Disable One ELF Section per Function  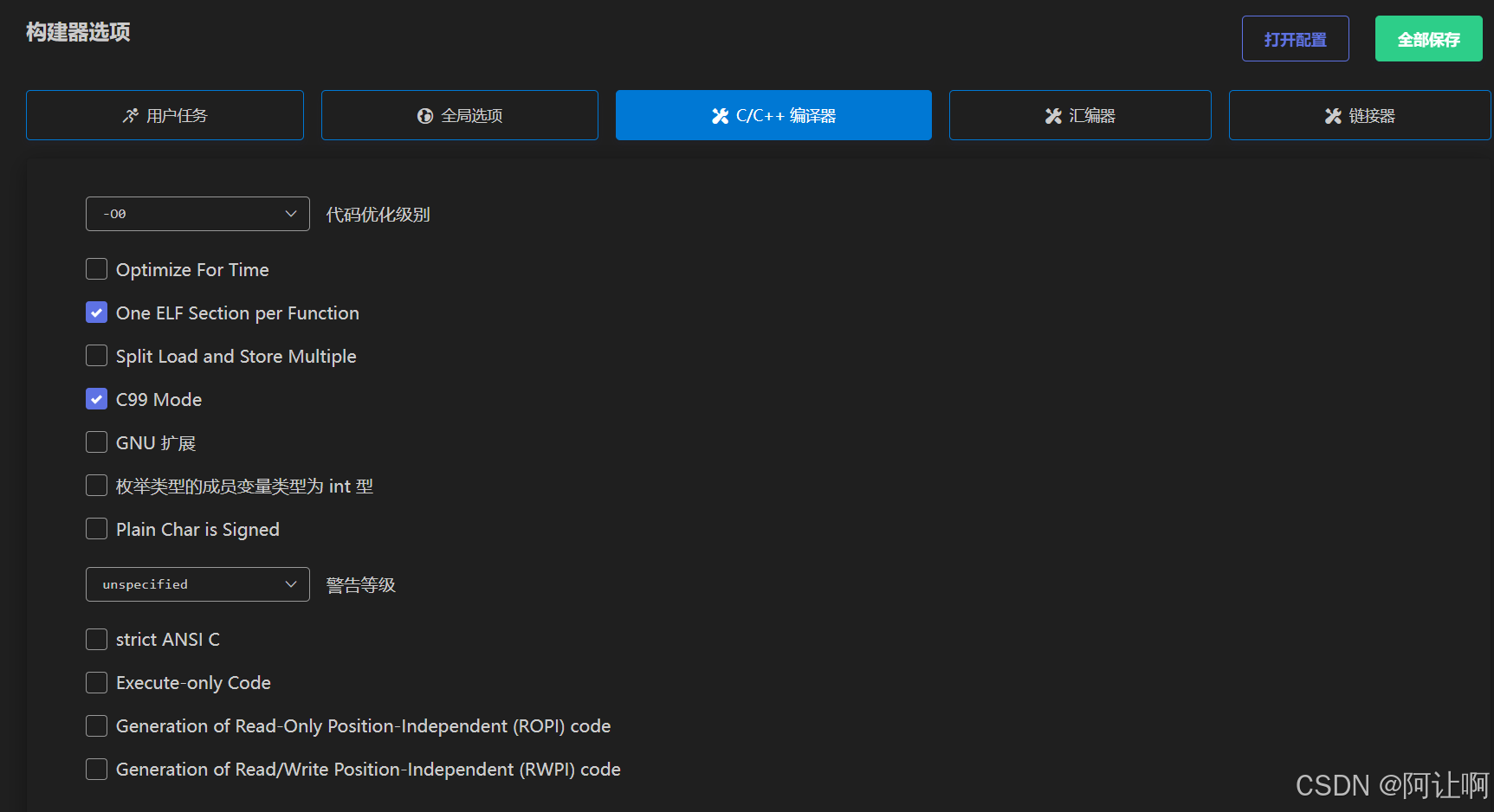pyautogui.click(x=96, y=313)
